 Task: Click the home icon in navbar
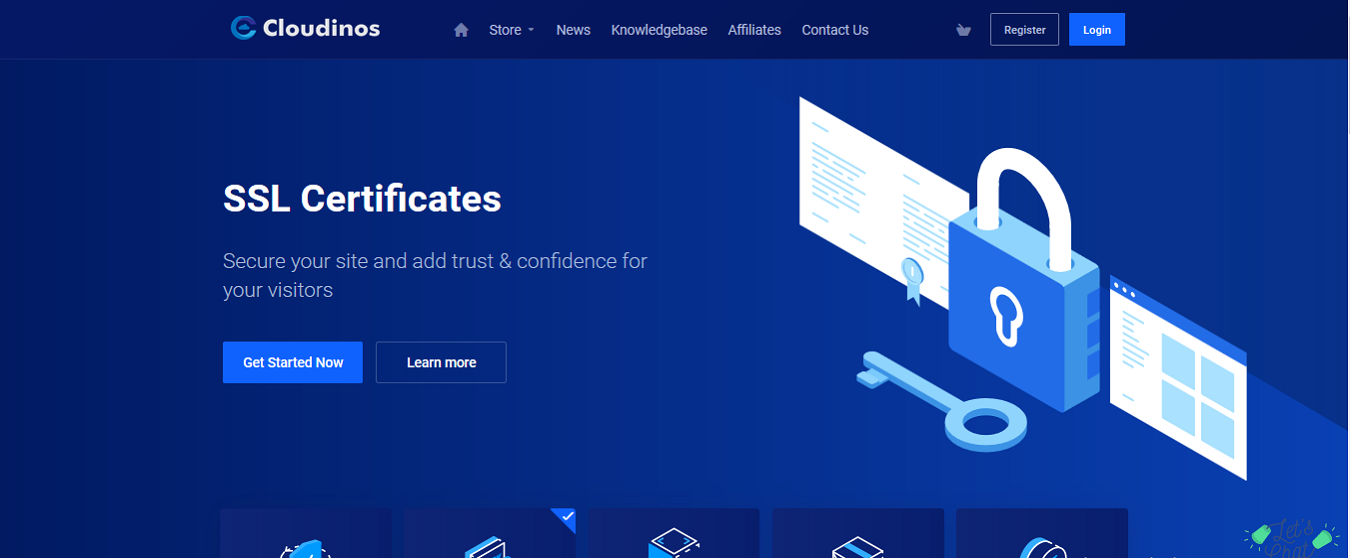461,30
